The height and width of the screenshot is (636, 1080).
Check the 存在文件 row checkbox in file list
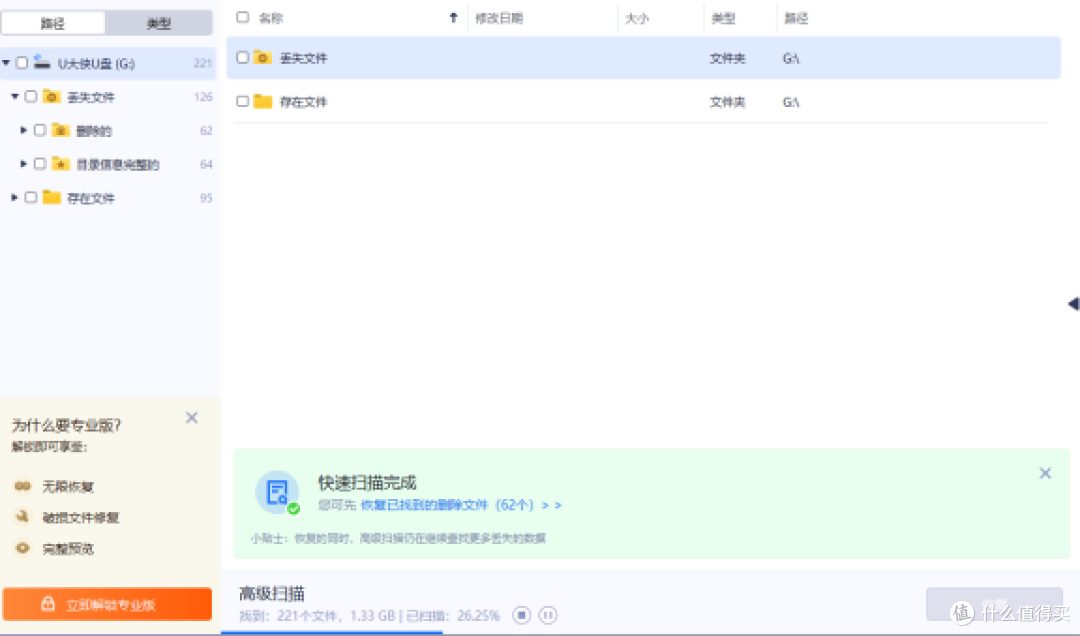coord(242,101)
